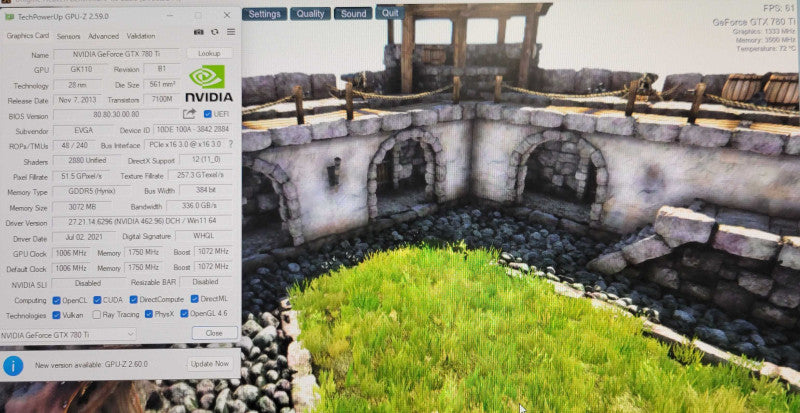Image resolution: width=800 pixels, height=413 pixels.
Task: Click the 336.0 GB/s Bandwidth value
Action: click(199, 206)
